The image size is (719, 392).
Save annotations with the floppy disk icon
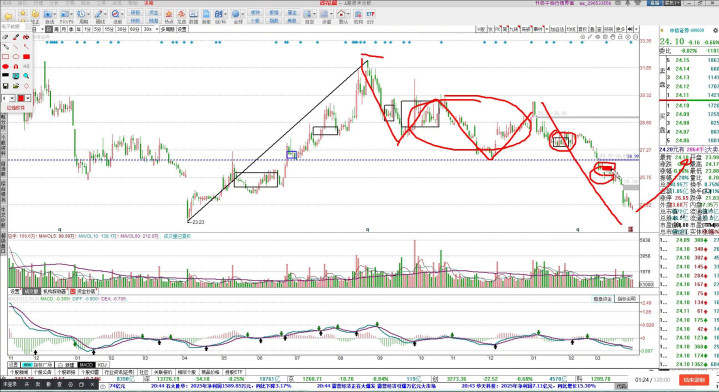(6, 86)
